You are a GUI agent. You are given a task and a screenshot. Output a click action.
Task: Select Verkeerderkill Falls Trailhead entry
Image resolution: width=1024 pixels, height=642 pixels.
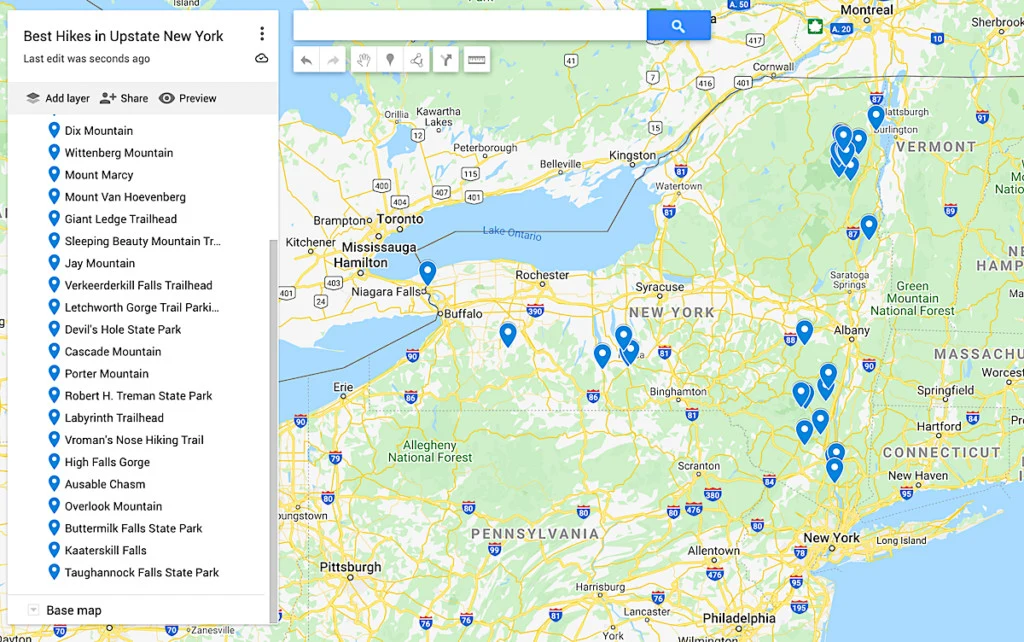click(138, 285)
